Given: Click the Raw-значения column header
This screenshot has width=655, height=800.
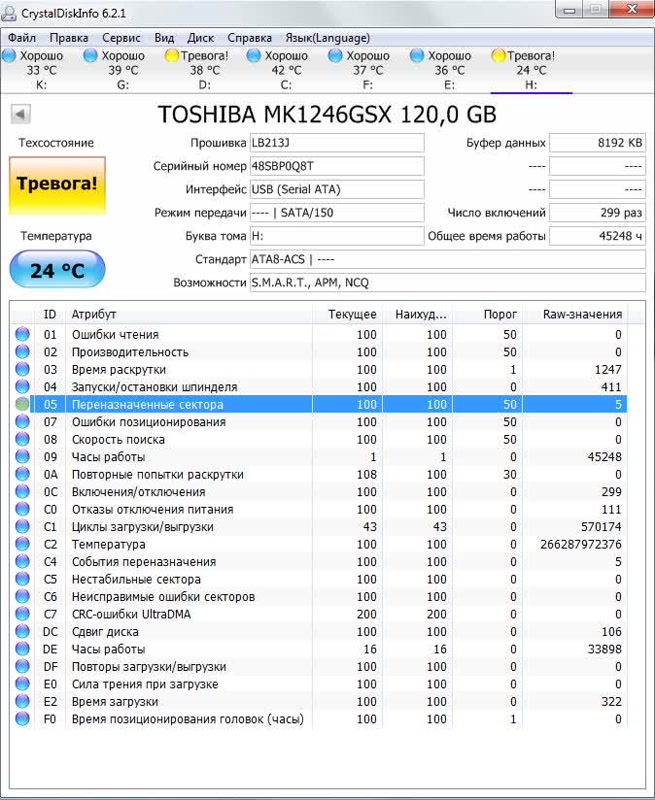Looking at the screenshot, I should [575, 314].
